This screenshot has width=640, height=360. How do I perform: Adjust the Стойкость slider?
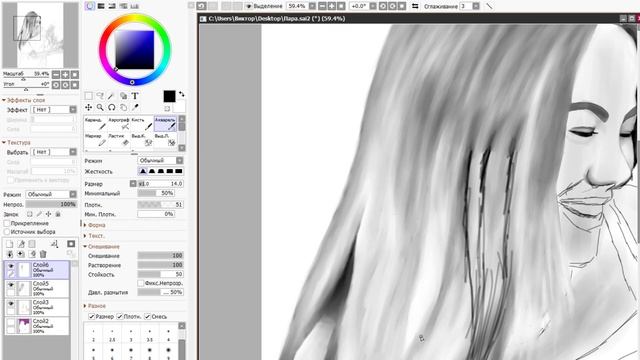(x=160, y=274)
